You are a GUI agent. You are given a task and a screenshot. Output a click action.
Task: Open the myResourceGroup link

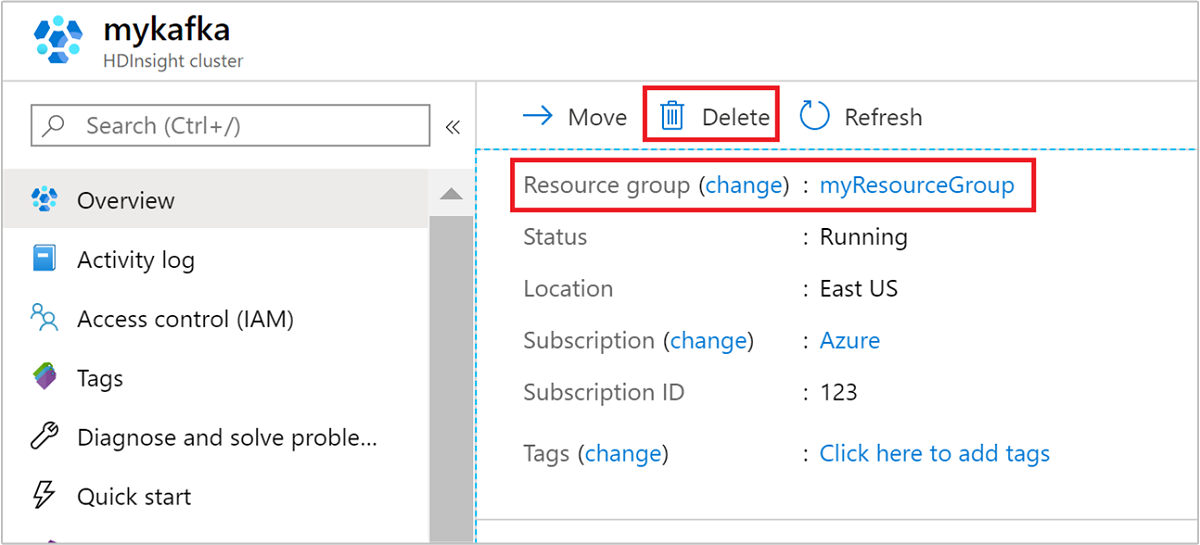click(x=916, y=185)
